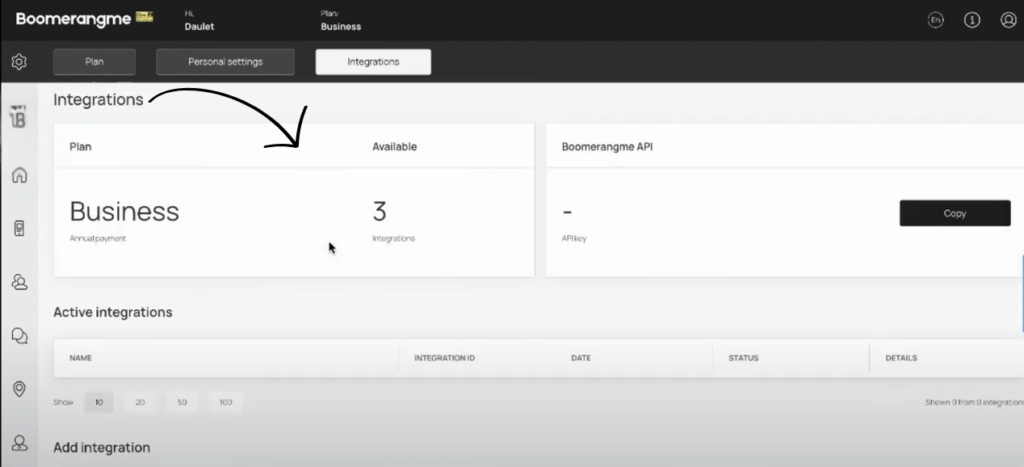Click the STATUS column header
The width and height of the screenshot is (1024, 467).
(x=743, y=358)
